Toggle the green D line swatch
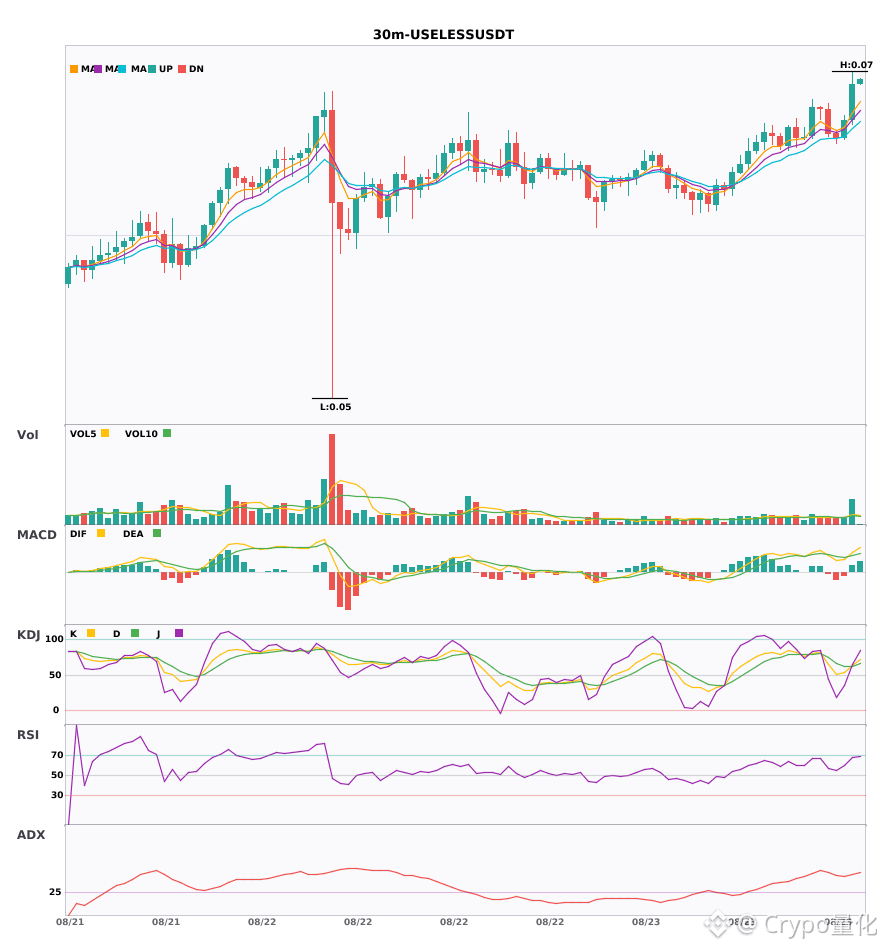 click(135, 633)
